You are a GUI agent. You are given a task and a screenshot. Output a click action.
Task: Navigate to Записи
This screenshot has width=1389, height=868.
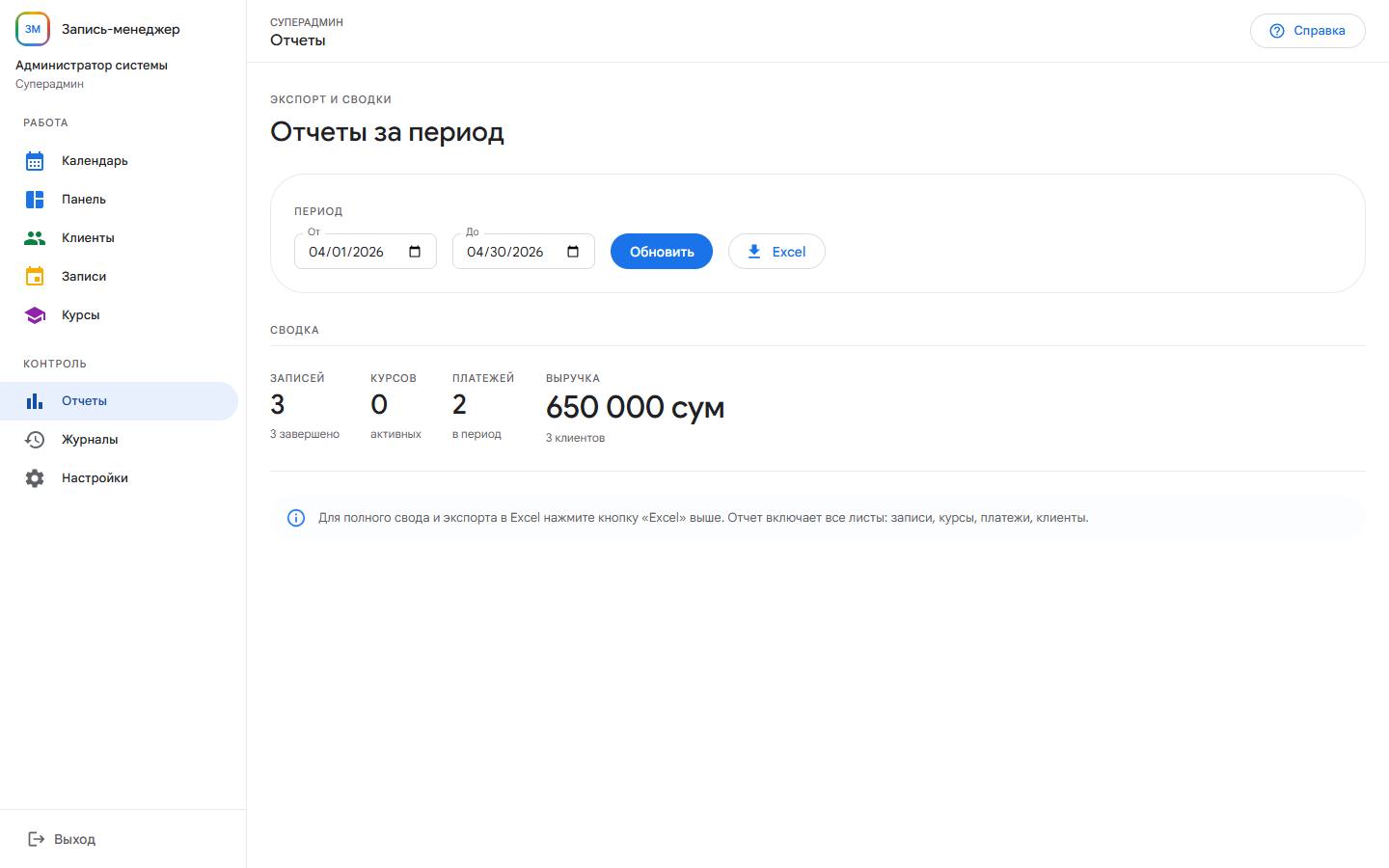coord(119,277)
